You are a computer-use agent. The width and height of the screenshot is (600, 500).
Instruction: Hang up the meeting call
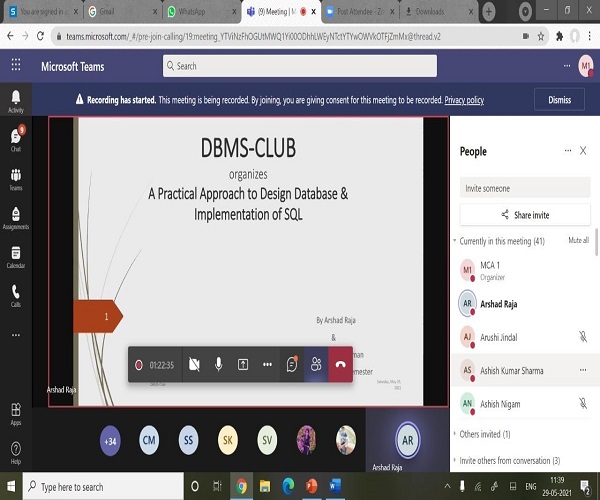point(341,365)
